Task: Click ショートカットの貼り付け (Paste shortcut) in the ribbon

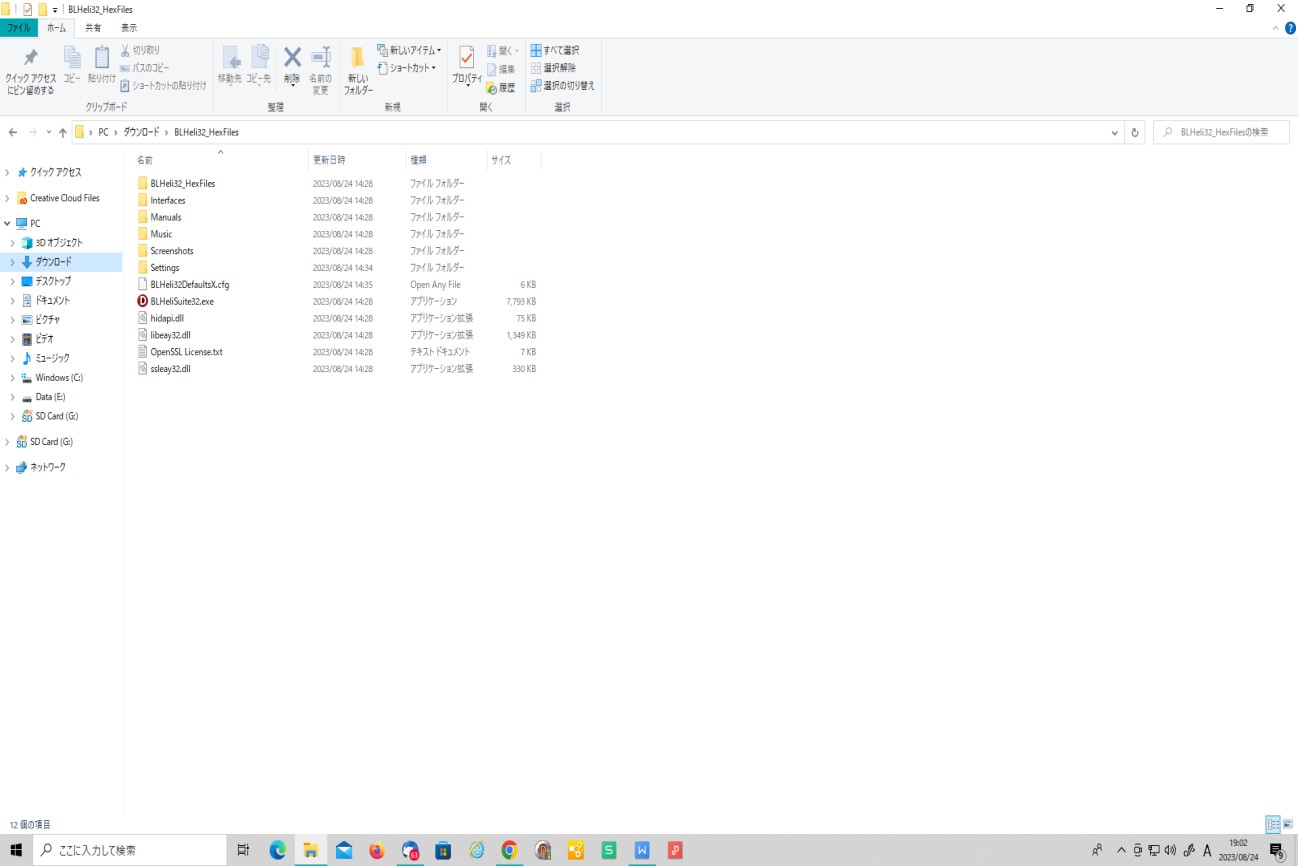Action: point(163,86)
